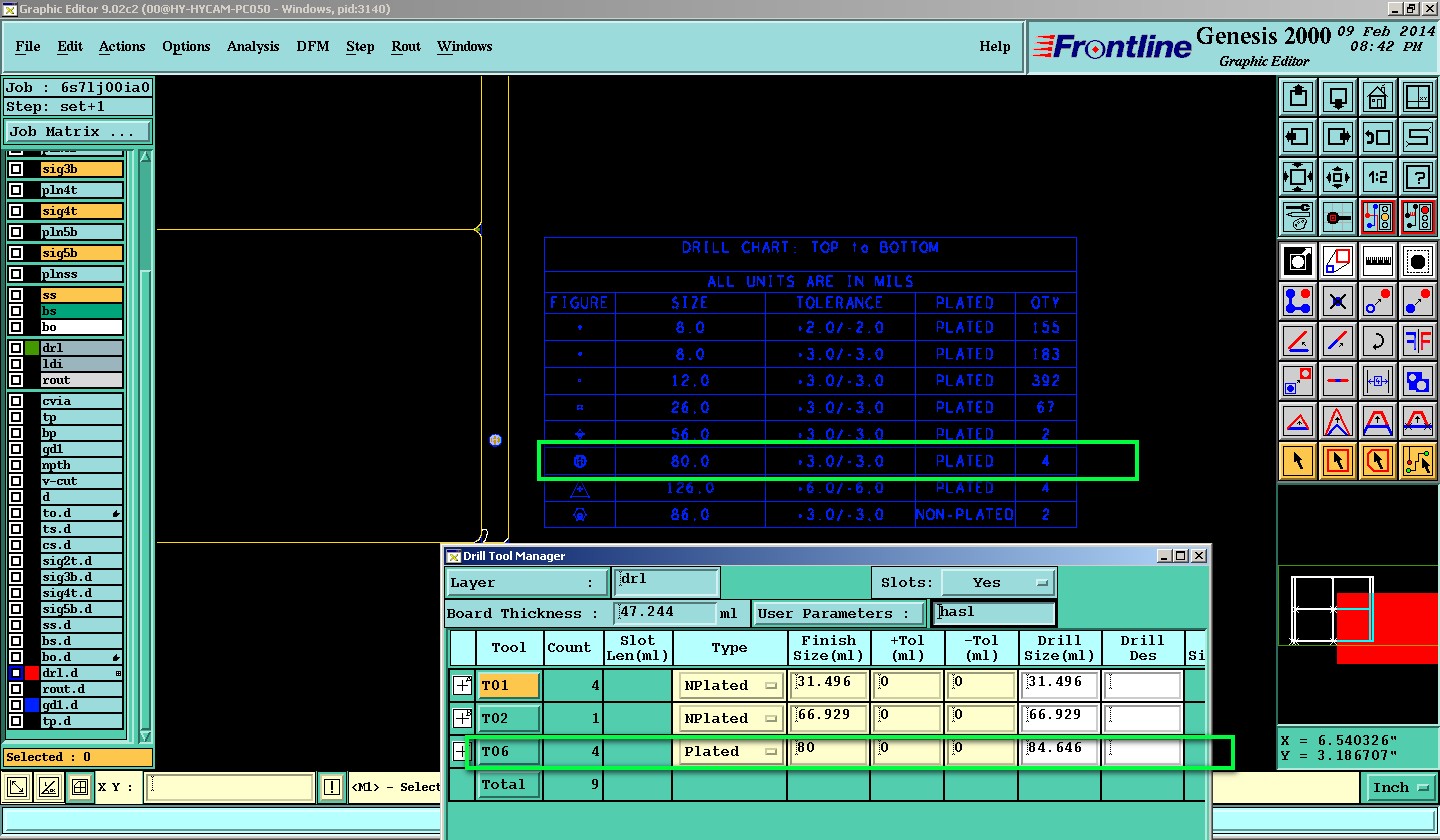Click the 1:2 zoom scale icon
This screenshot has height=840, width=1440.
[1378, 177]
